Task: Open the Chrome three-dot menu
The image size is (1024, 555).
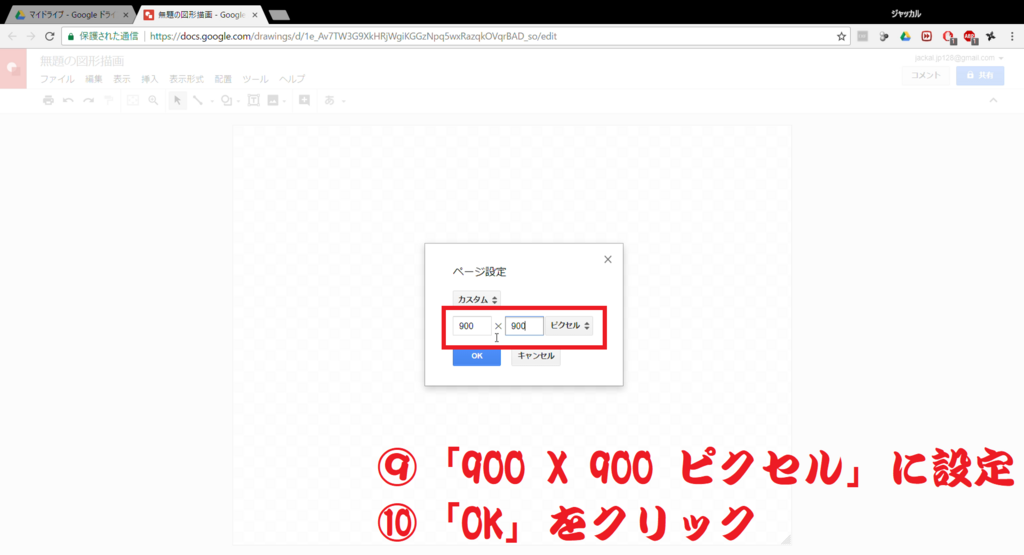Action: click(x=1012, y=37)
